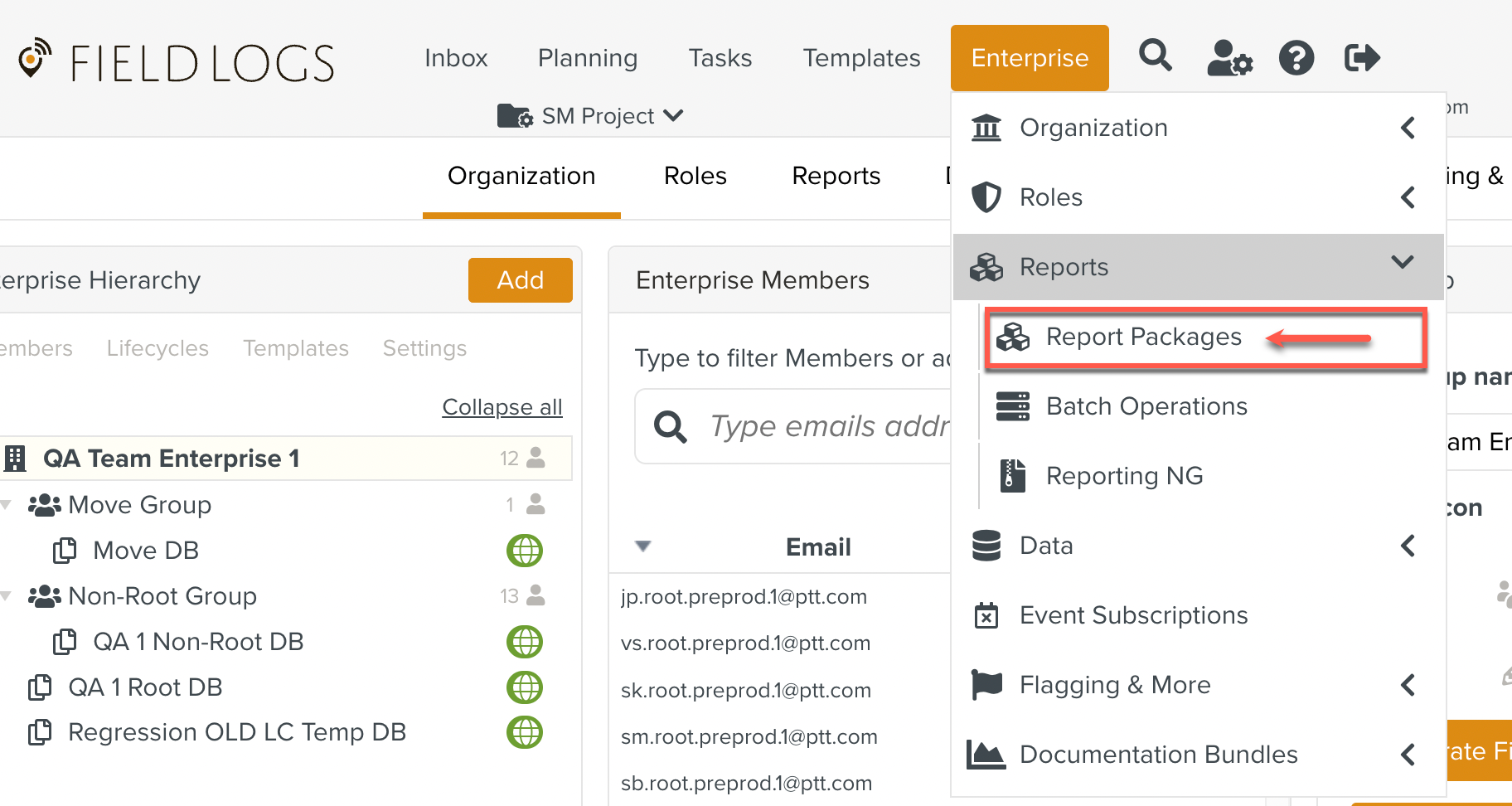Click the email filter input field
1512x806 pixels.
tap(829, 426)
